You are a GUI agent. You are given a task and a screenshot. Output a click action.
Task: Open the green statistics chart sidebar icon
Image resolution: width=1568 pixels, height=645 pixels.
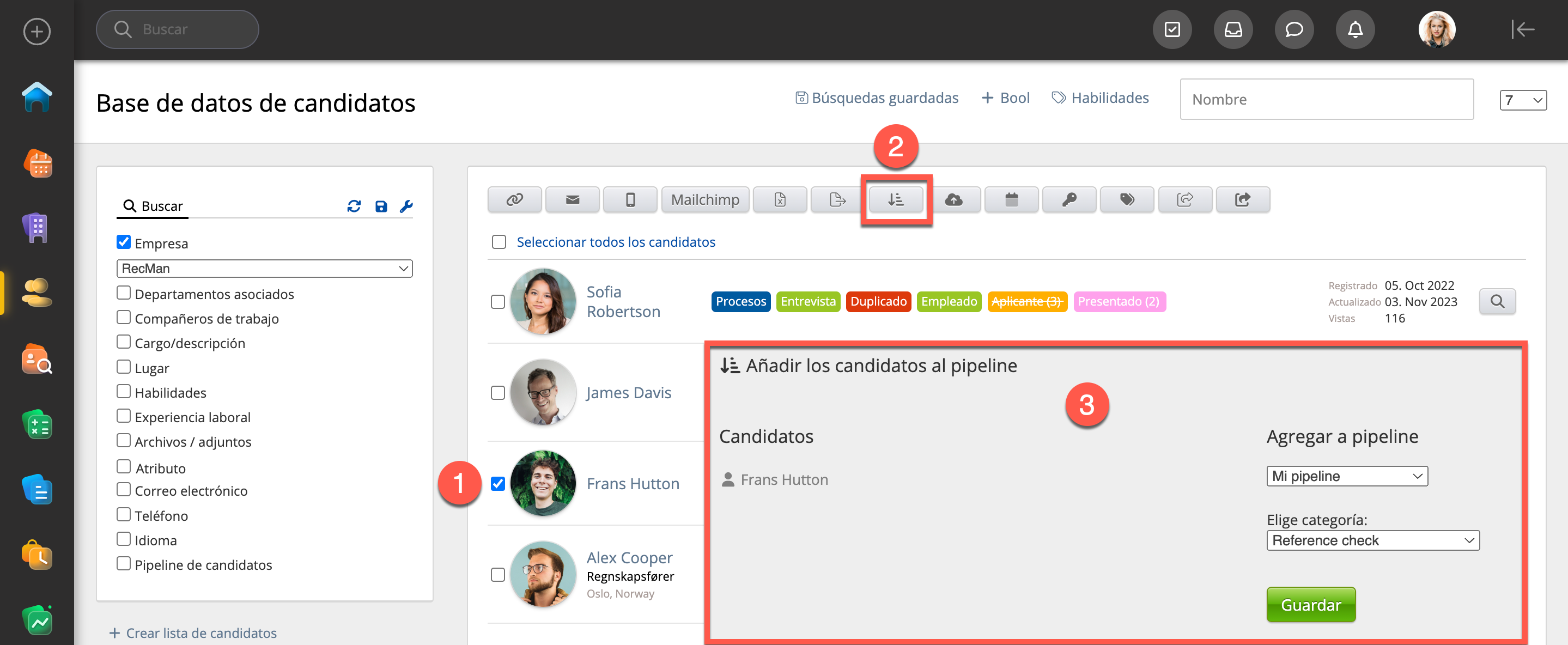point(37,620)
